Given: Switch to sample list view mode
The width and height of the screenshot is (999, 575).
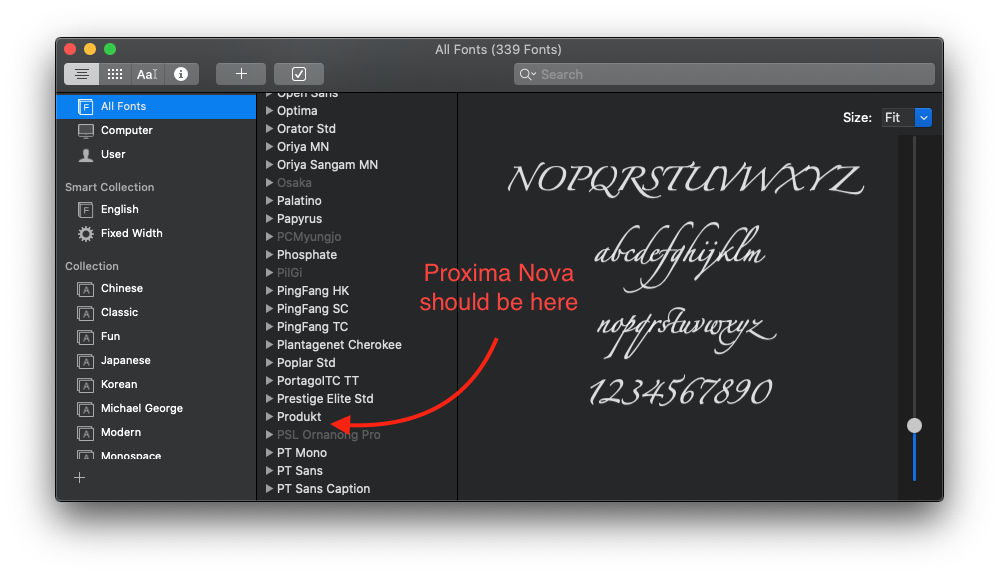Looking at the screenshot, I should (82, 74).
